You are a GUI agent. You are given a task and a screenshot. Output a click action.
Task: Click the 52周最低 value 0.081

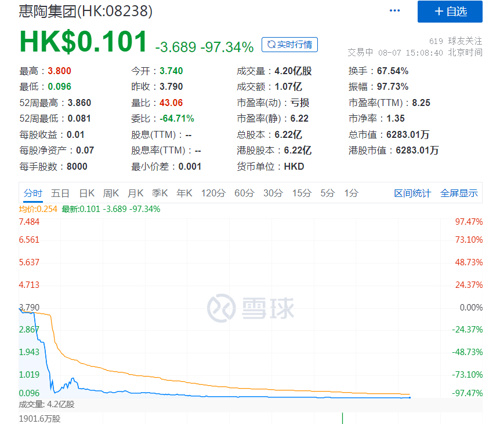pyautogui.click(x=79, y=118)
